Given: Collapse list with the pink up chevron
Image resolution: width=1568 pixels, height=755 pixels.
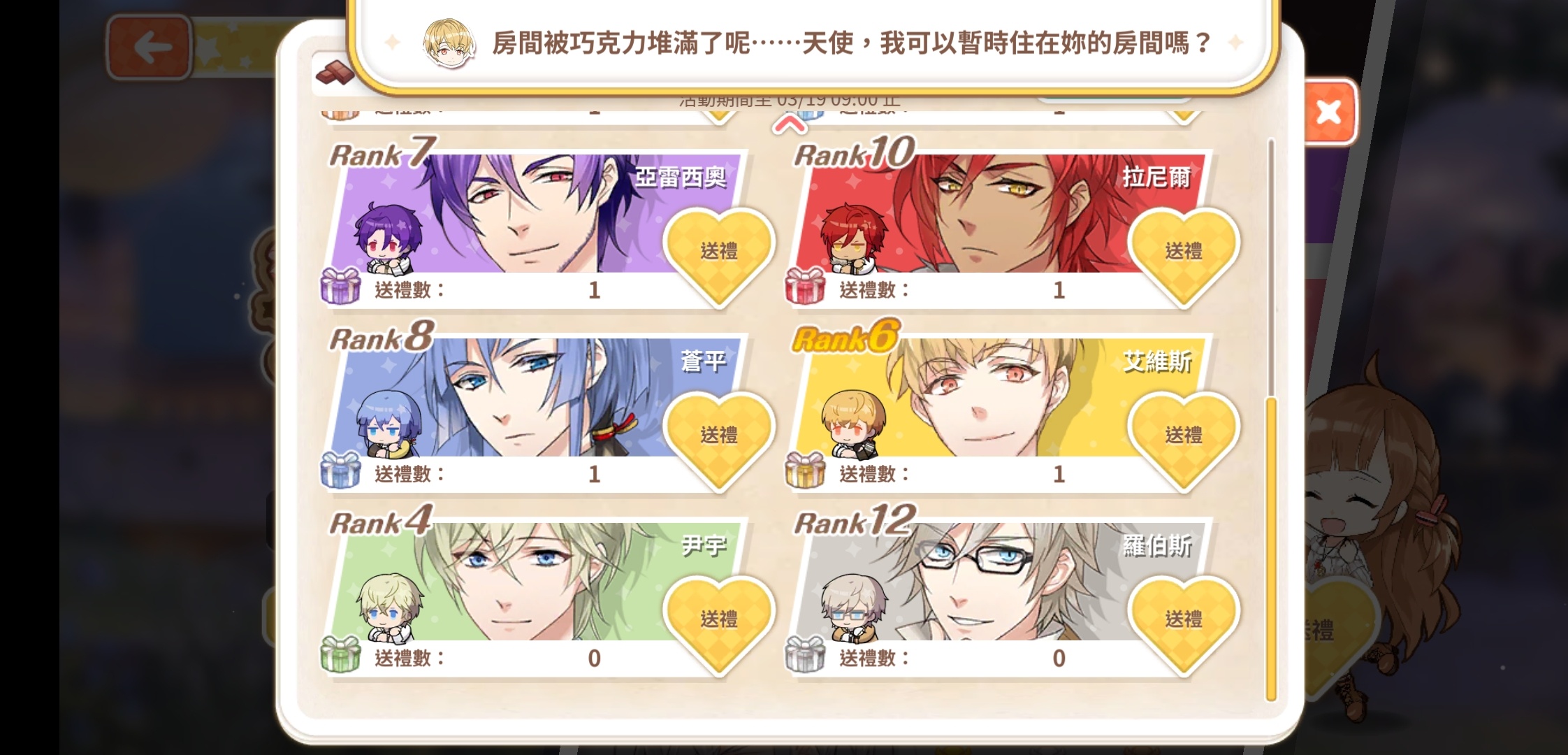Looking at the screenshot, I should tap(790, 125).
